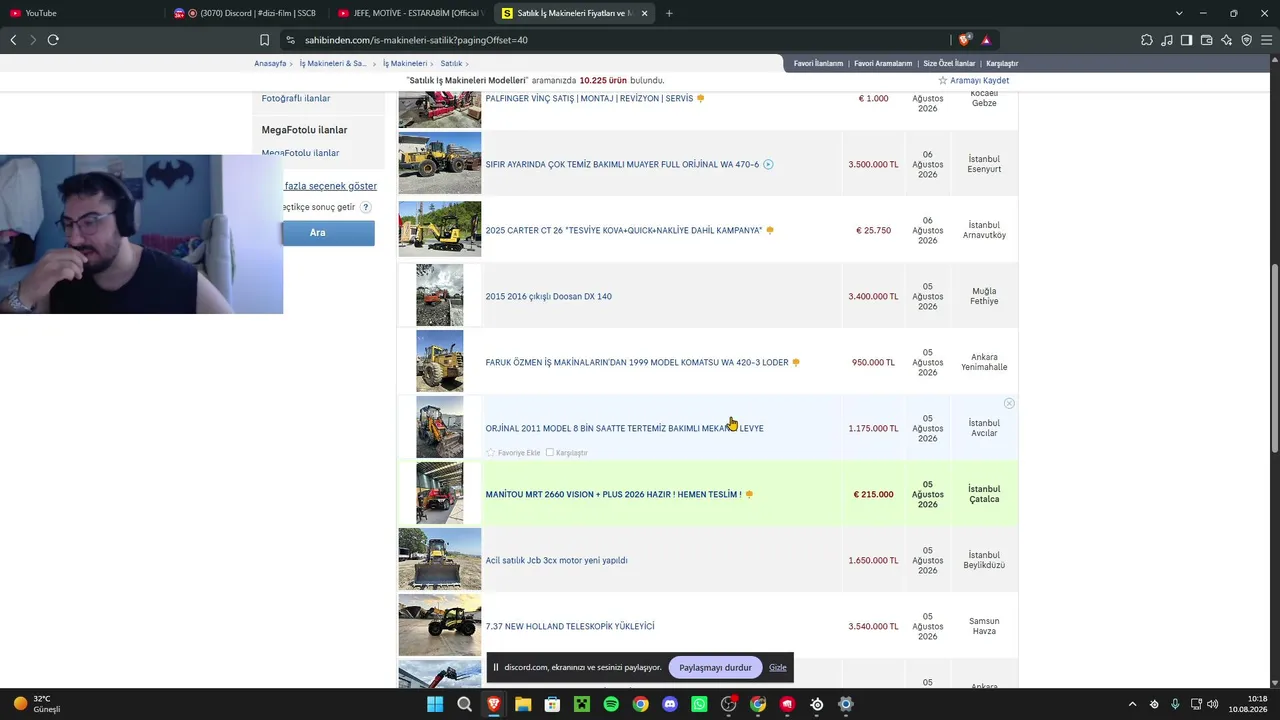Open Discord from the taskbar
The width and height of the screenshot is (1280, 720).
coord(670,704)
